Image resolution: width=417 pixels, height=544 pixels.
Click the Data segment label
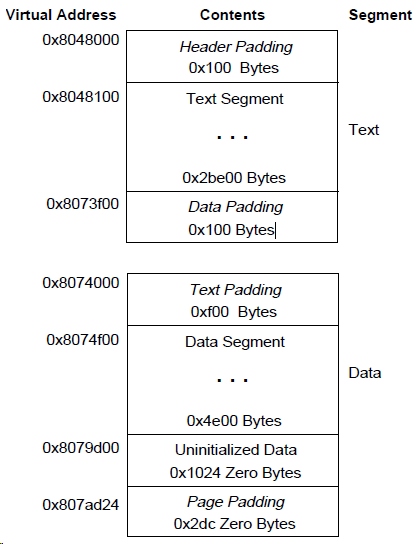(365, 373)
